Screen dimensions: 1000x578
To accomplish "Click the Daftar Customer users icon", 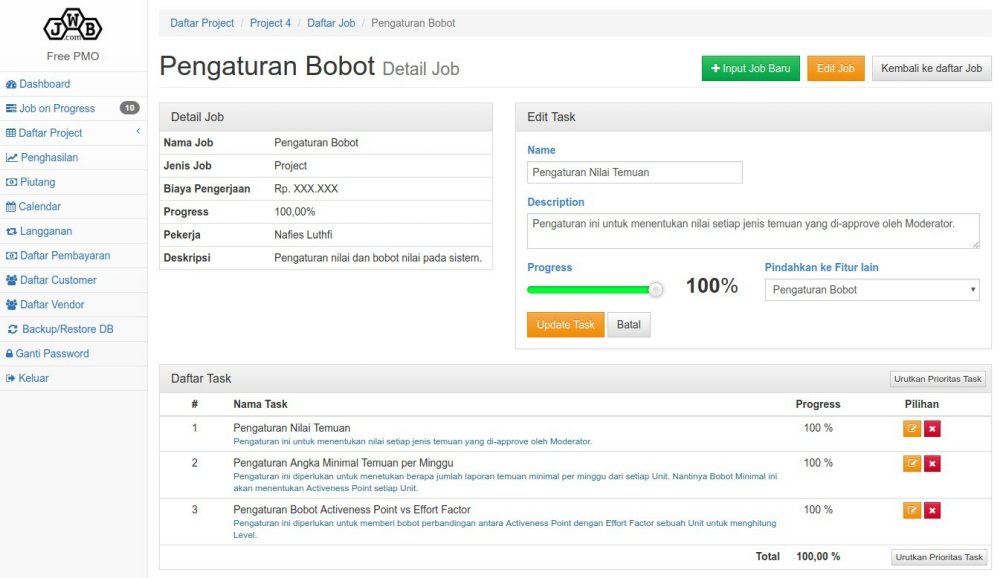I will 12,280.
